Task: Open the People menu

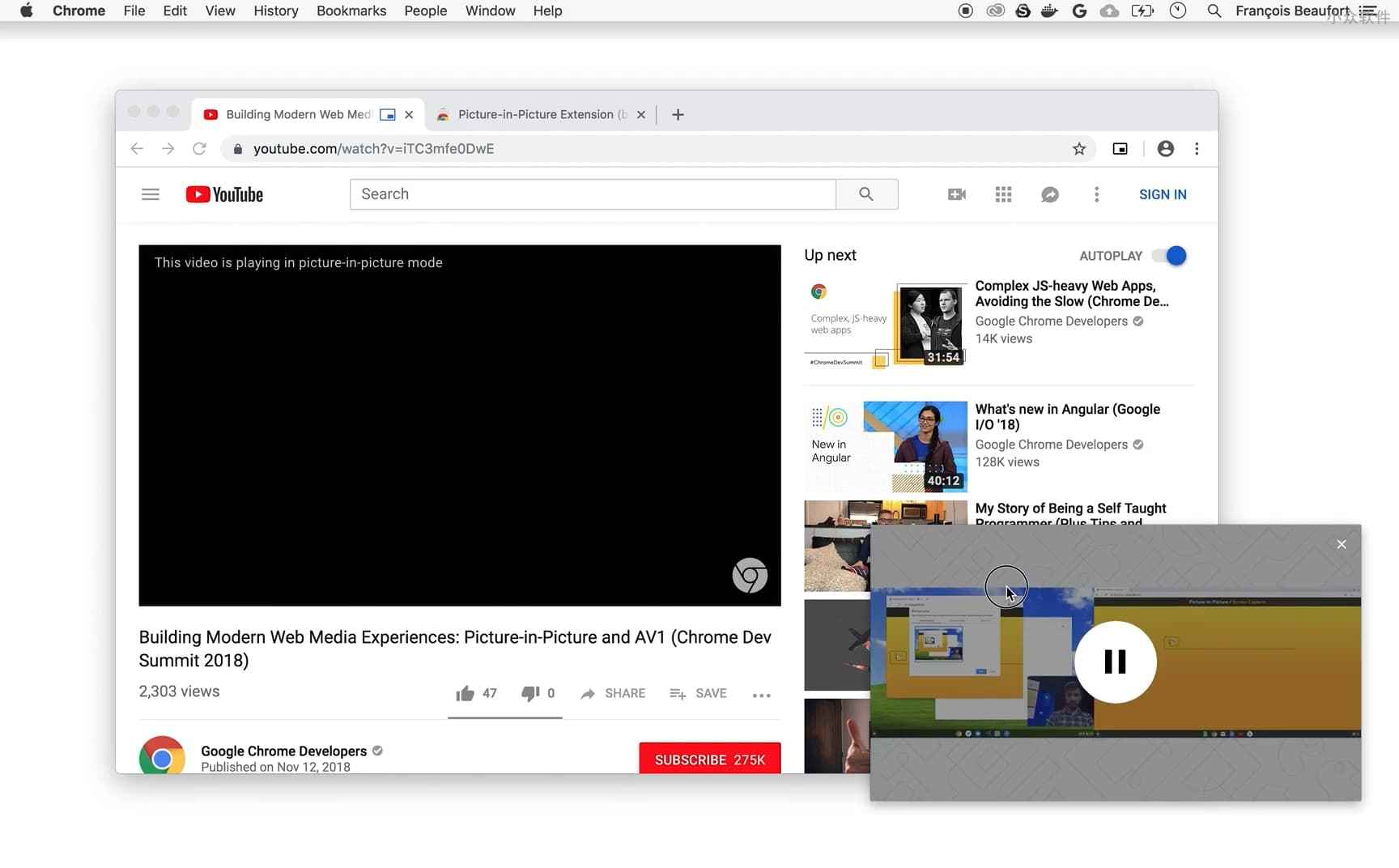Action: pyautogui.click(x=426, y=11)
